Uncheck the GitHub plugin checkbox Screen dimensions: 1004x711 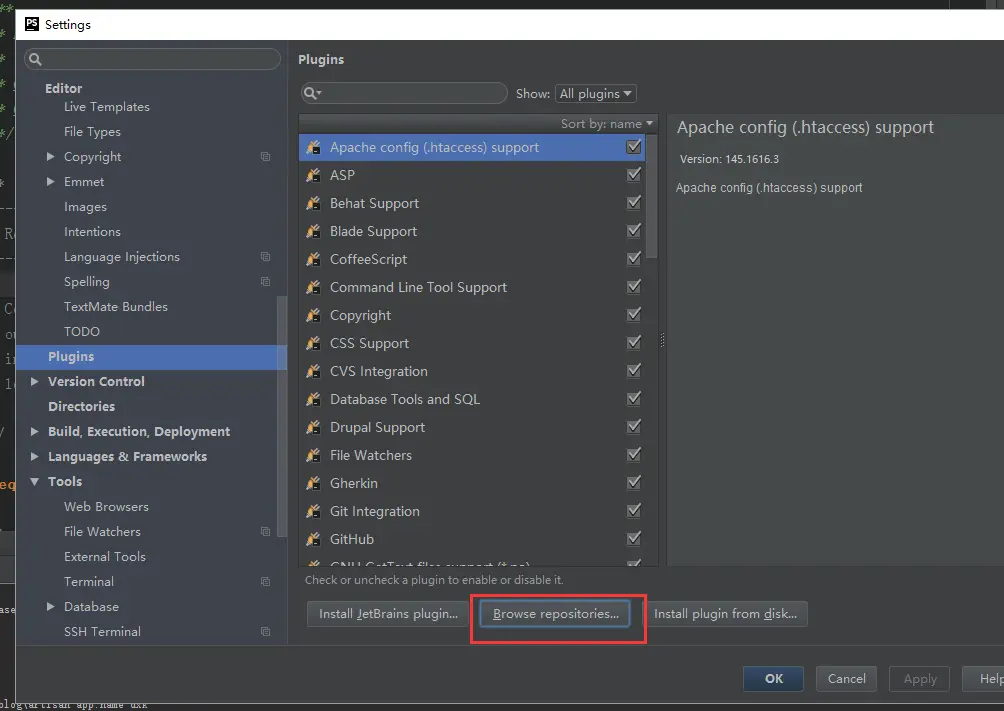pyautogui.click(x=633, y=539)
